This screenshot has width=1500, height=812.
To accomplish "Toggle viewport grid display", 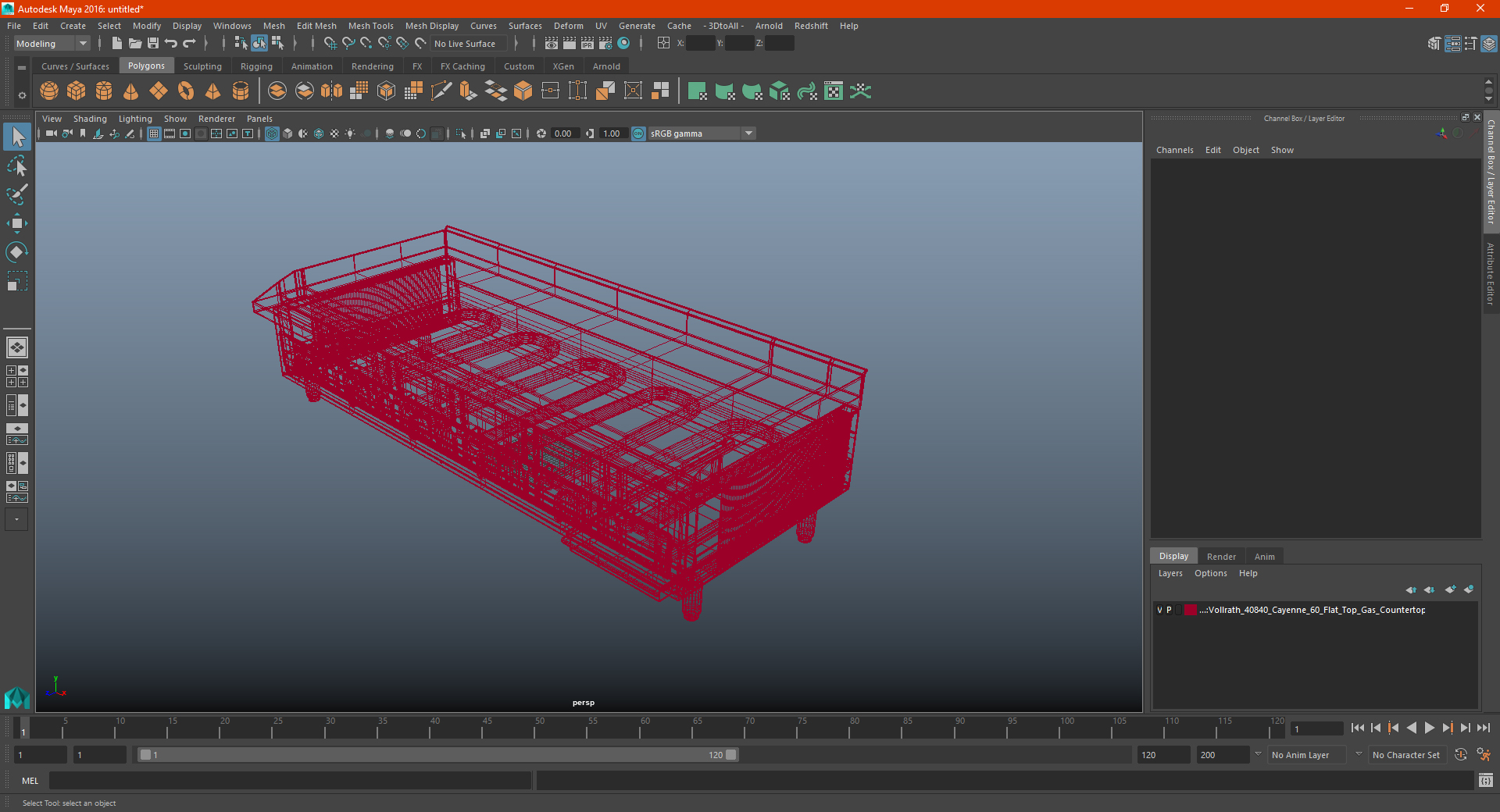I will pos(154,134).
